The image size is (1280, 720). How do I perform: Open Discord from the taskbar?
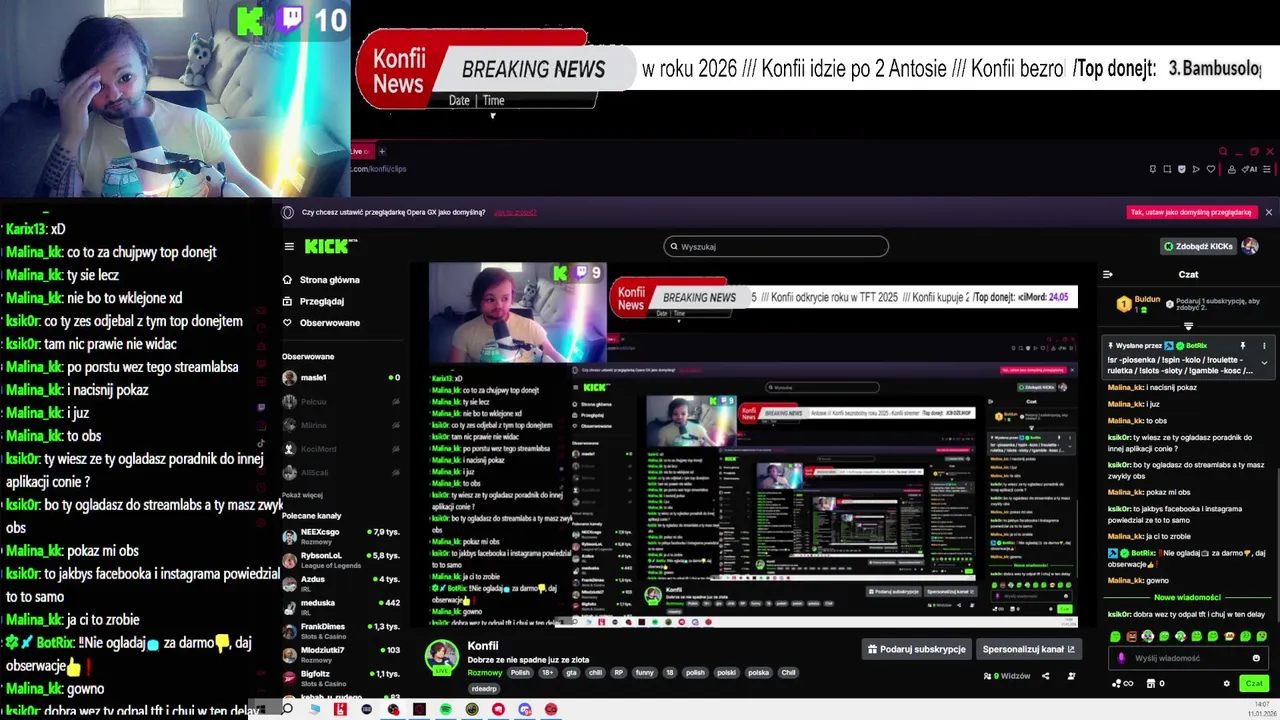(525, 709)
